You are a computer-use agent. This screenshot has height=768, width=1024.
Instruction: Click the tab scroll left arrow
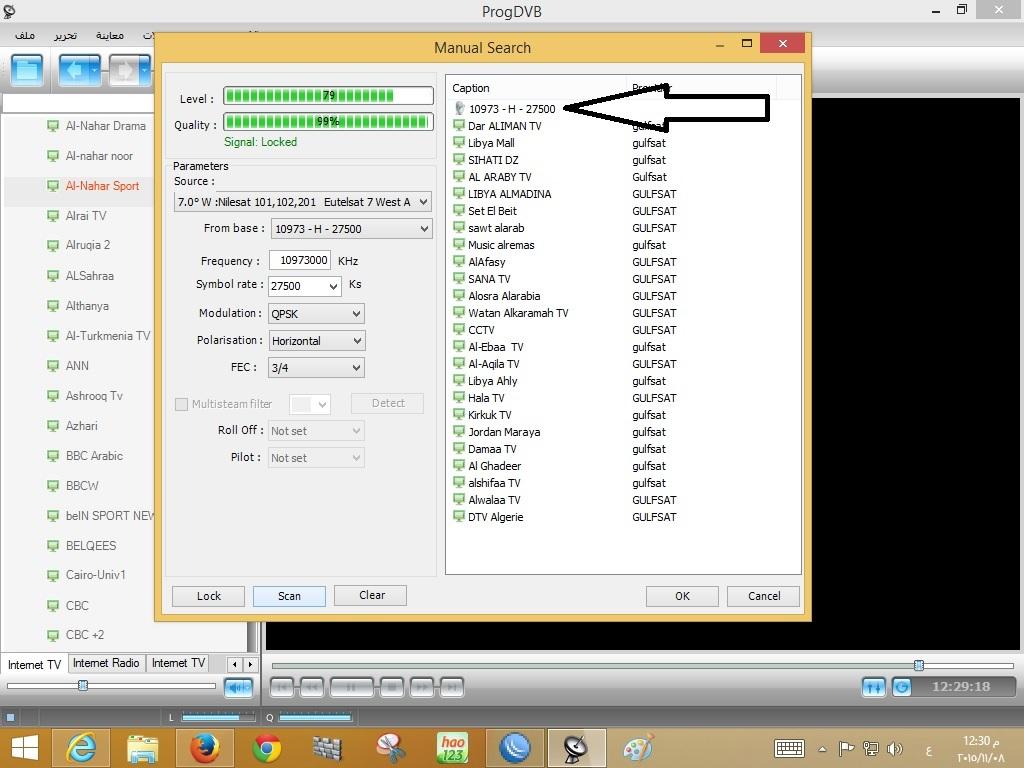coord(235,664)
